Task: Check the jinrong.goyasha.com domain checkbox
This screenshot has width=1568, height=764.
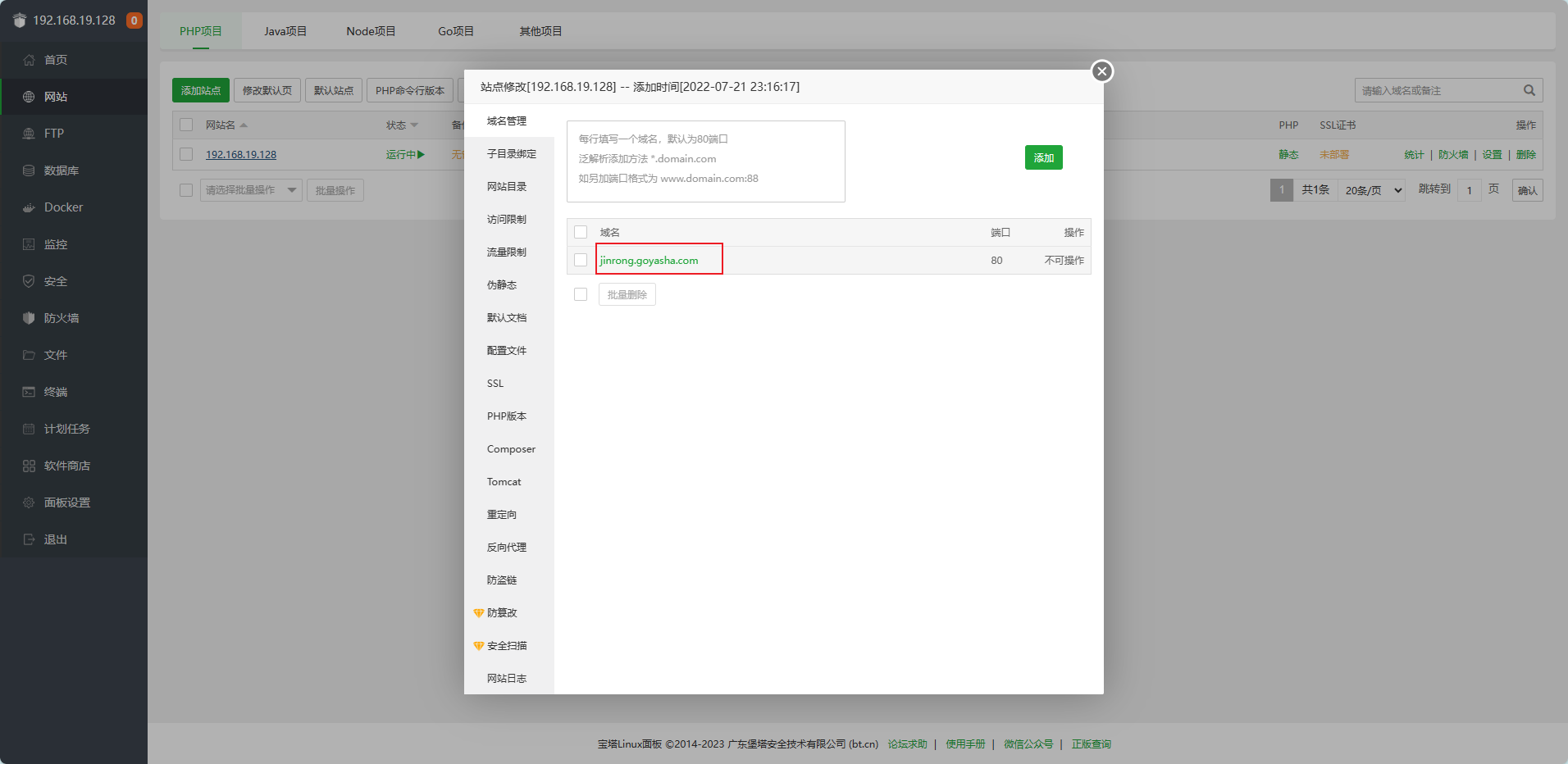Action: pos(581,260)
